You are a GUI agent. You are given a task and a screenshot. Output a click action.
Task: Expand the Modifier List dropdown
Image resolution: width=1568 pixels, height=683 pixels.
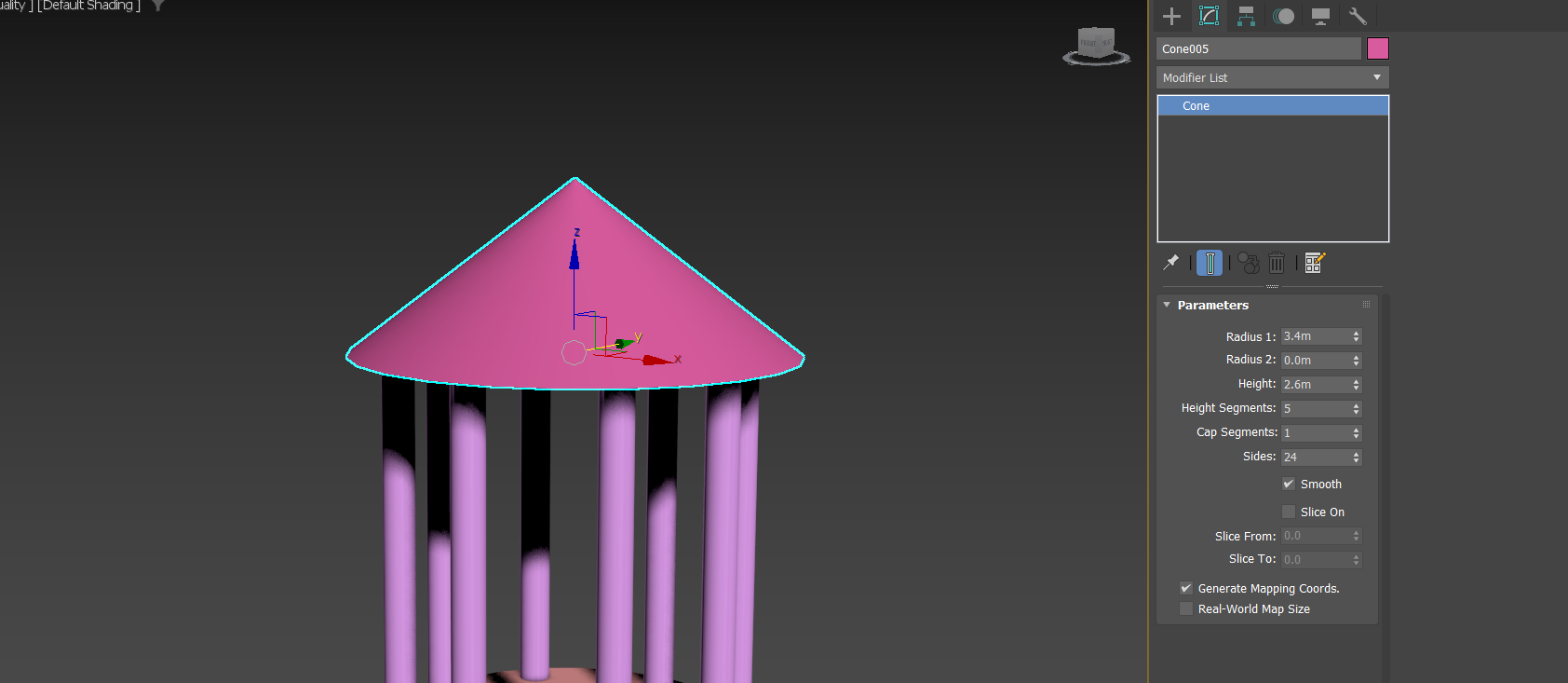coord(1273,77)
